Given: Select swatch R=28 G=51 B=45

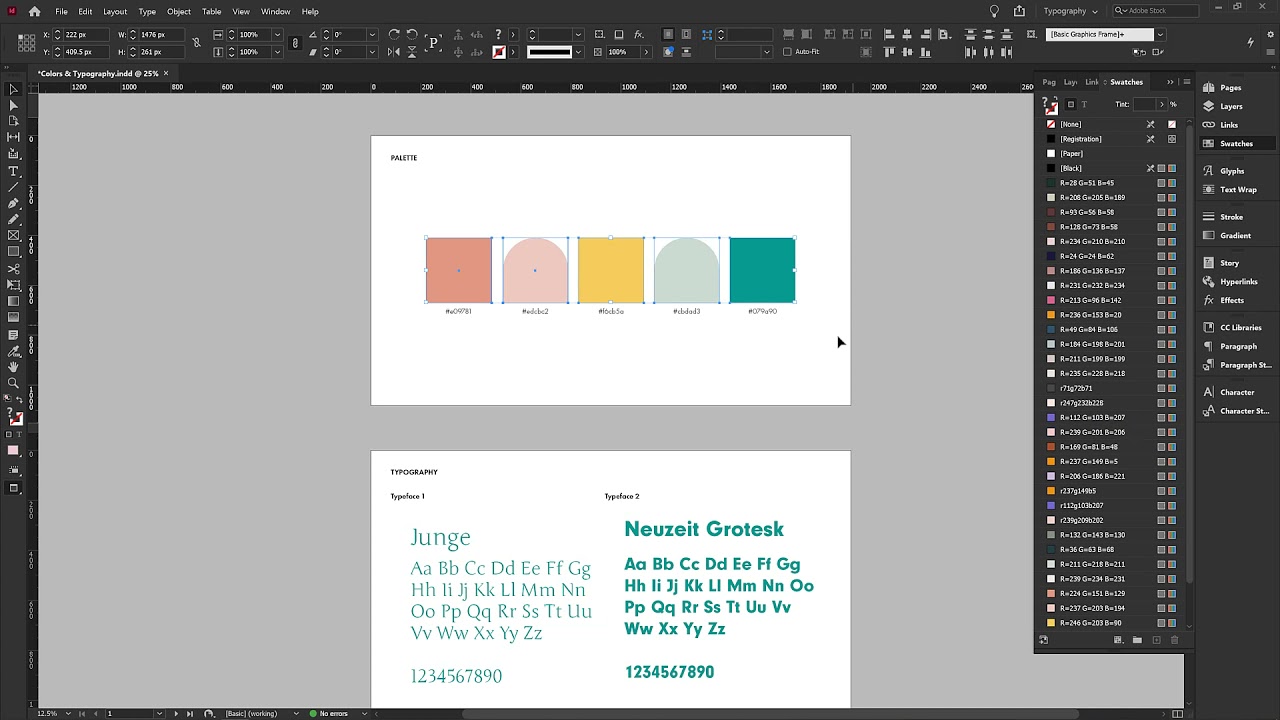Looking at the screenshot, I should click(x=1111, y=183).
